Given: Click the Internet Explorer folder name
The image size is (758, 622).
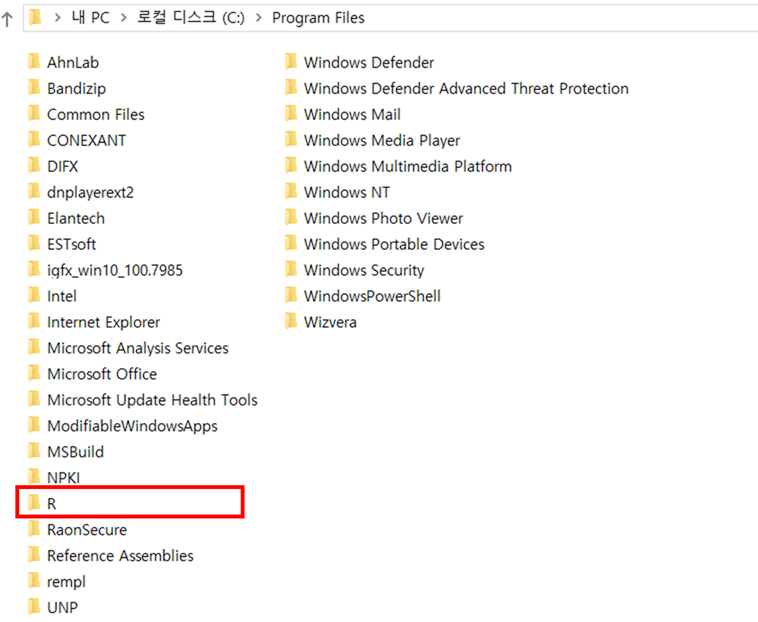Looking at the screenshot, I should [x=103, y=322].
